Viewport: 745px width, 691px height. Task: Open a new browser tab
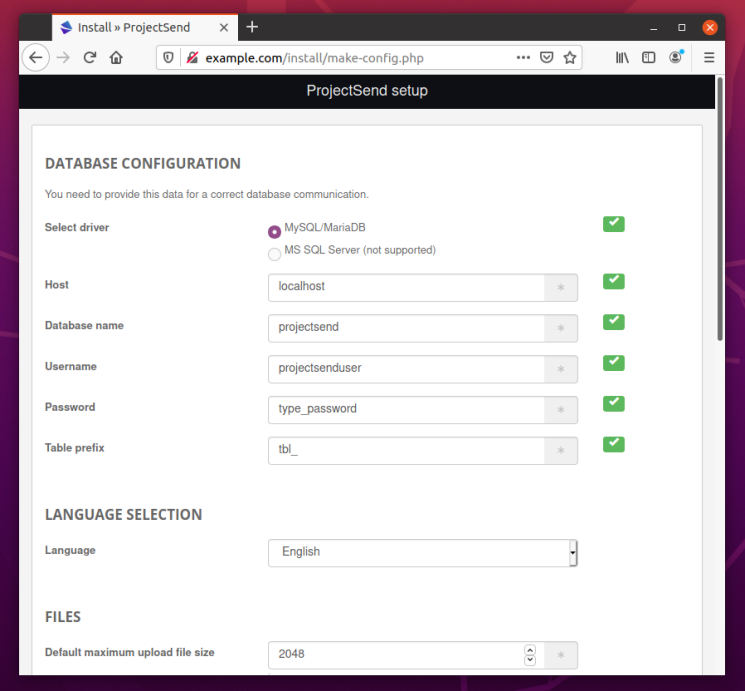click(252, 27)
